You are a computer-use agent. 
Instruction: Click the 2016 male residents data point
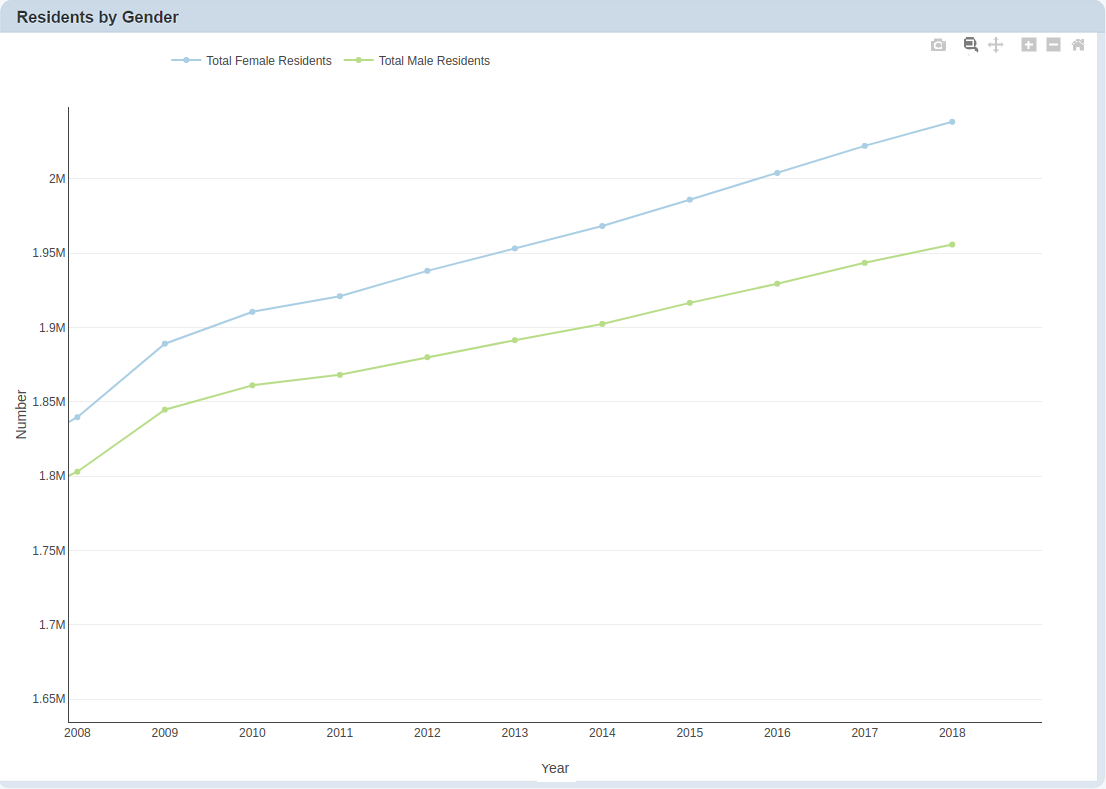[777, 284]
